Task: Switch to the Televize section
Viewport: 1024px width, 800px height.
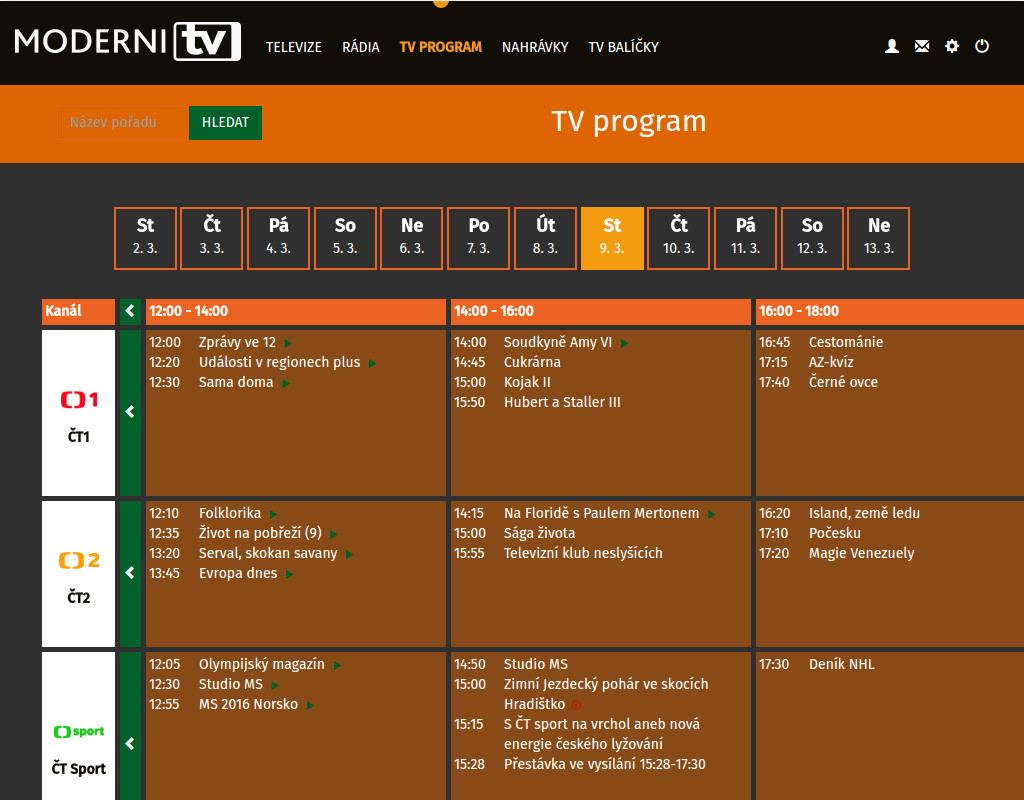Action: [294, 47]
